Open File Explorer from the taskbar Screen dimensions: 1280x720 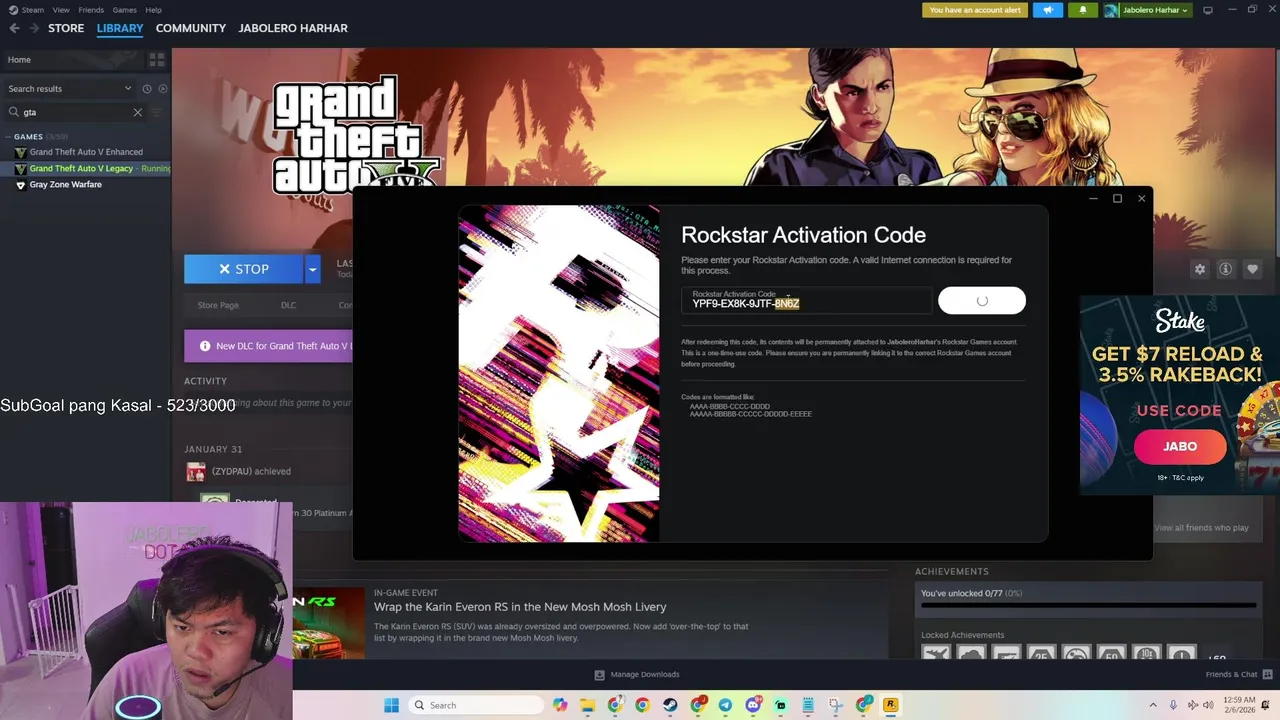[587, 705]
